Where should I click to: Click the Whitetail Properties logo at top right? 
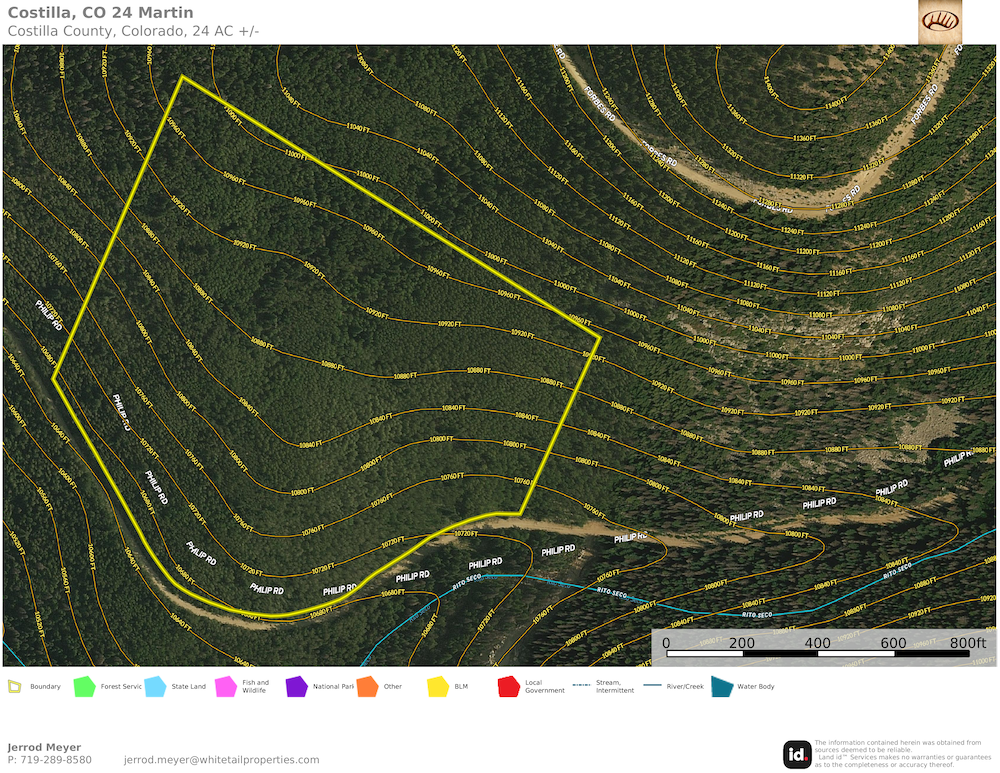click(940, 21)
